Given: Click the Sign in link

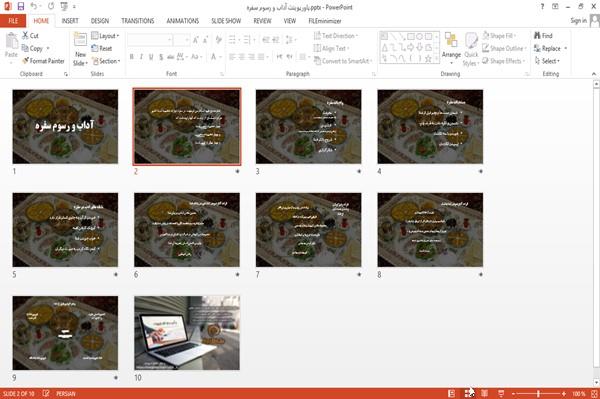Looking at the screenshot, I should point(578,21).
